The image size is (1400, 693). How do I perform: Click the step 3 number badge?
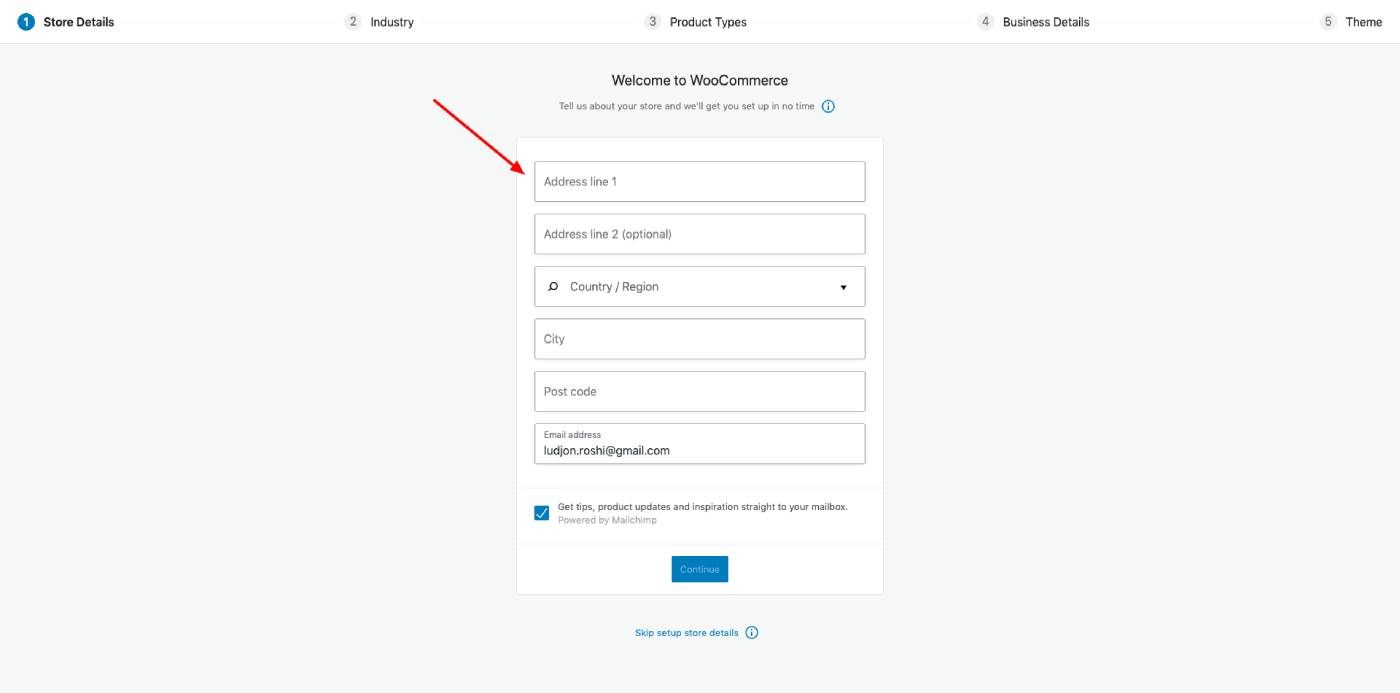(653, 22)
